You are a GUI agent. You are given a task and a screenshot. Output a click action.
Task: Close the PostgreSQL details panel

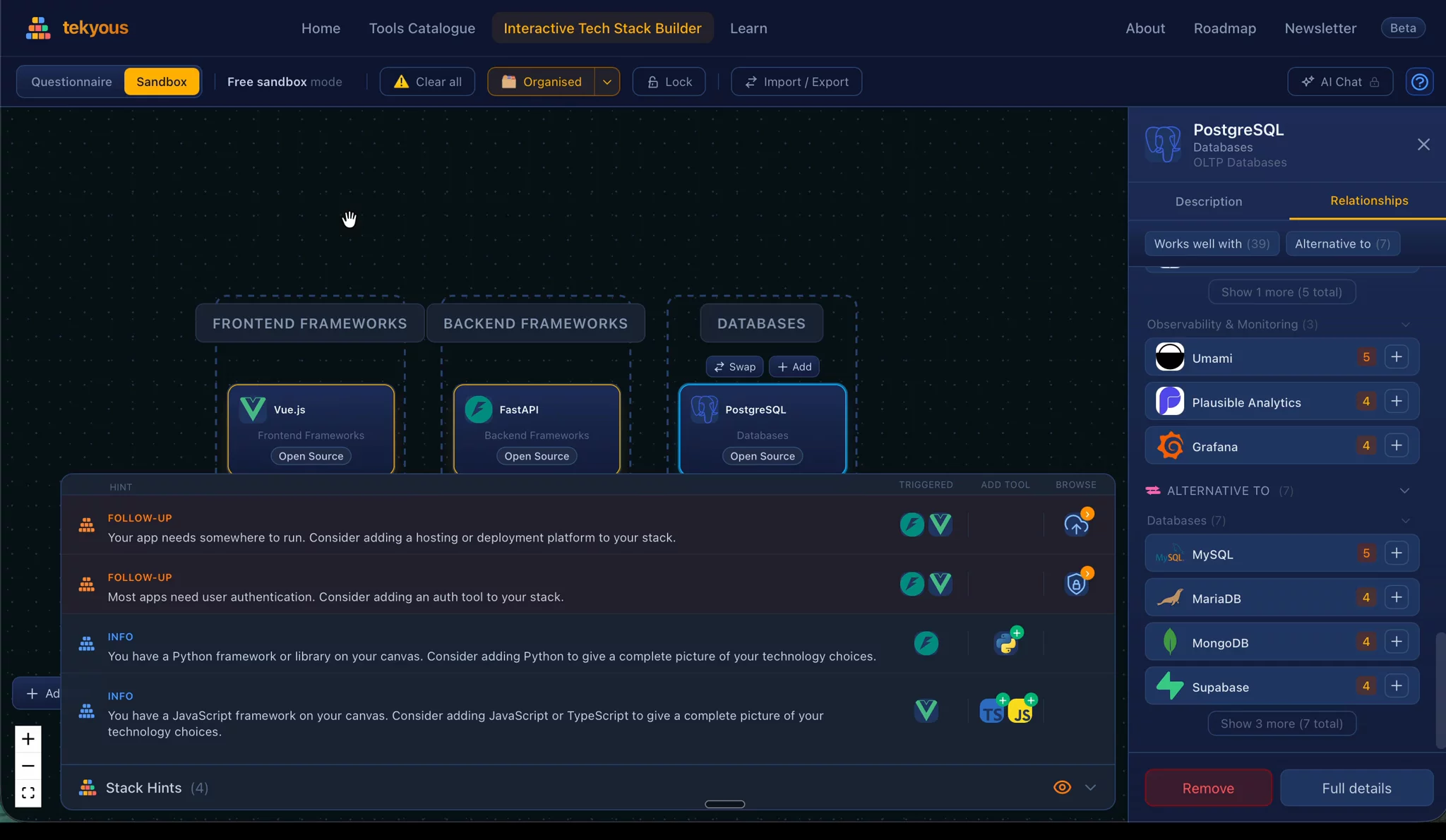tap(1423, 145)
